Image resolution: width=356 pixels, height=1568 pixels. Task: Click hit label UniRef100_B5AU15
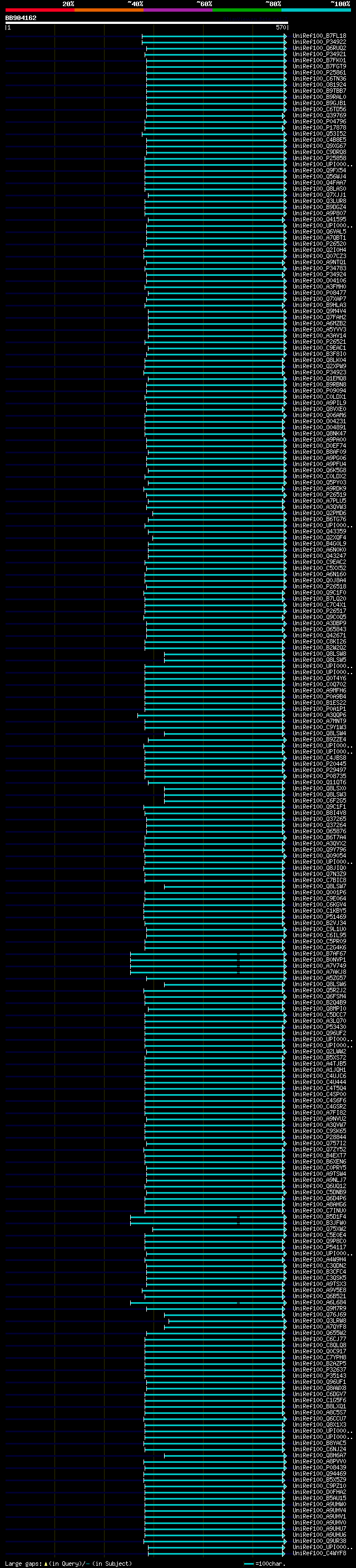coord(319,1498)
